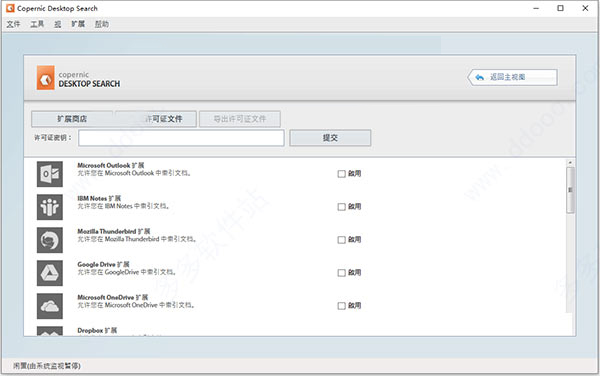Click the description under the Microsoft OneDrive title
Image resolution: width=600 pixels, height=376 pixels.
[x=136, y=305]
